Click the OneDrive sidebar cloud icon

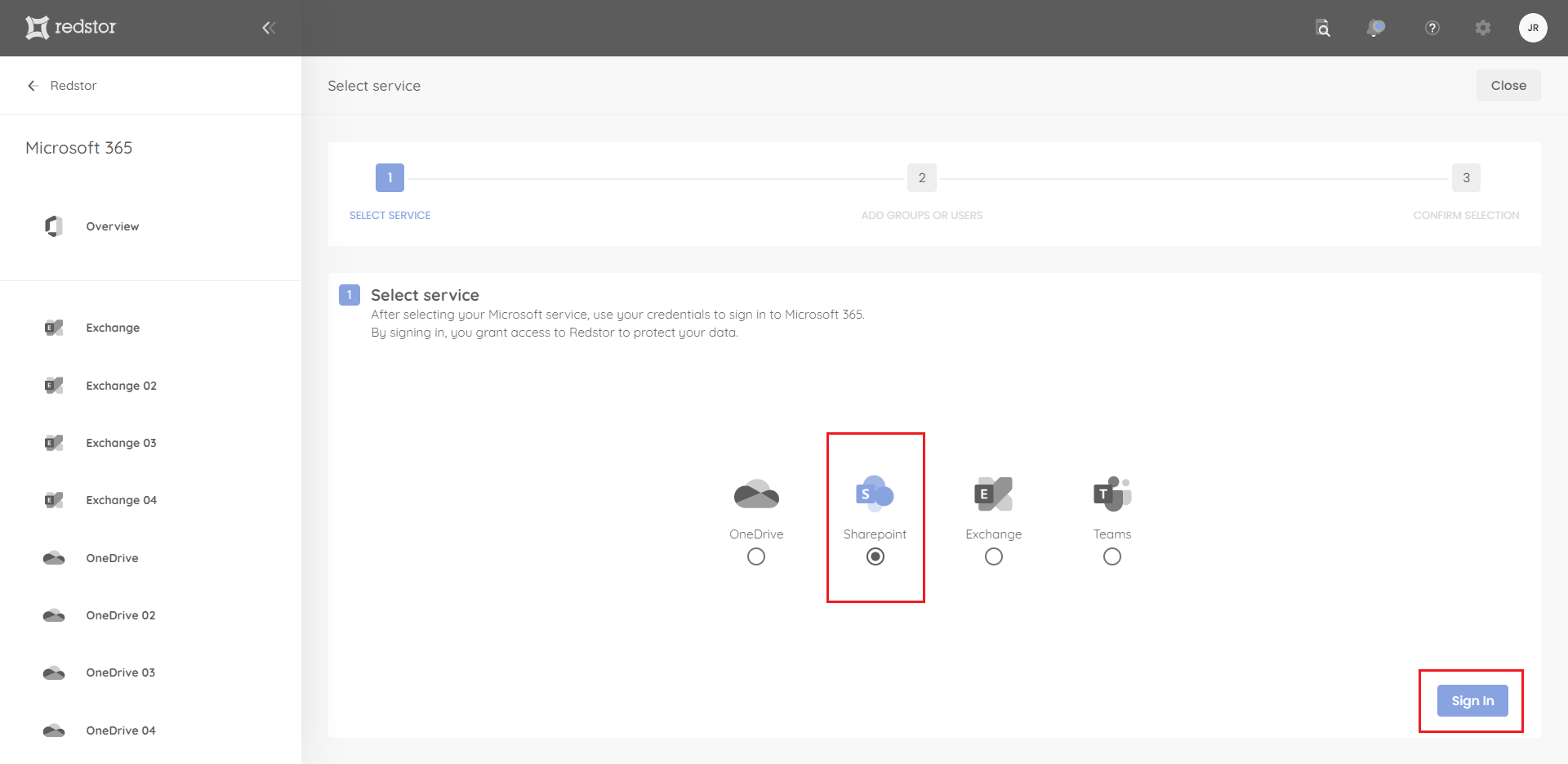click(x=54, y=558)
